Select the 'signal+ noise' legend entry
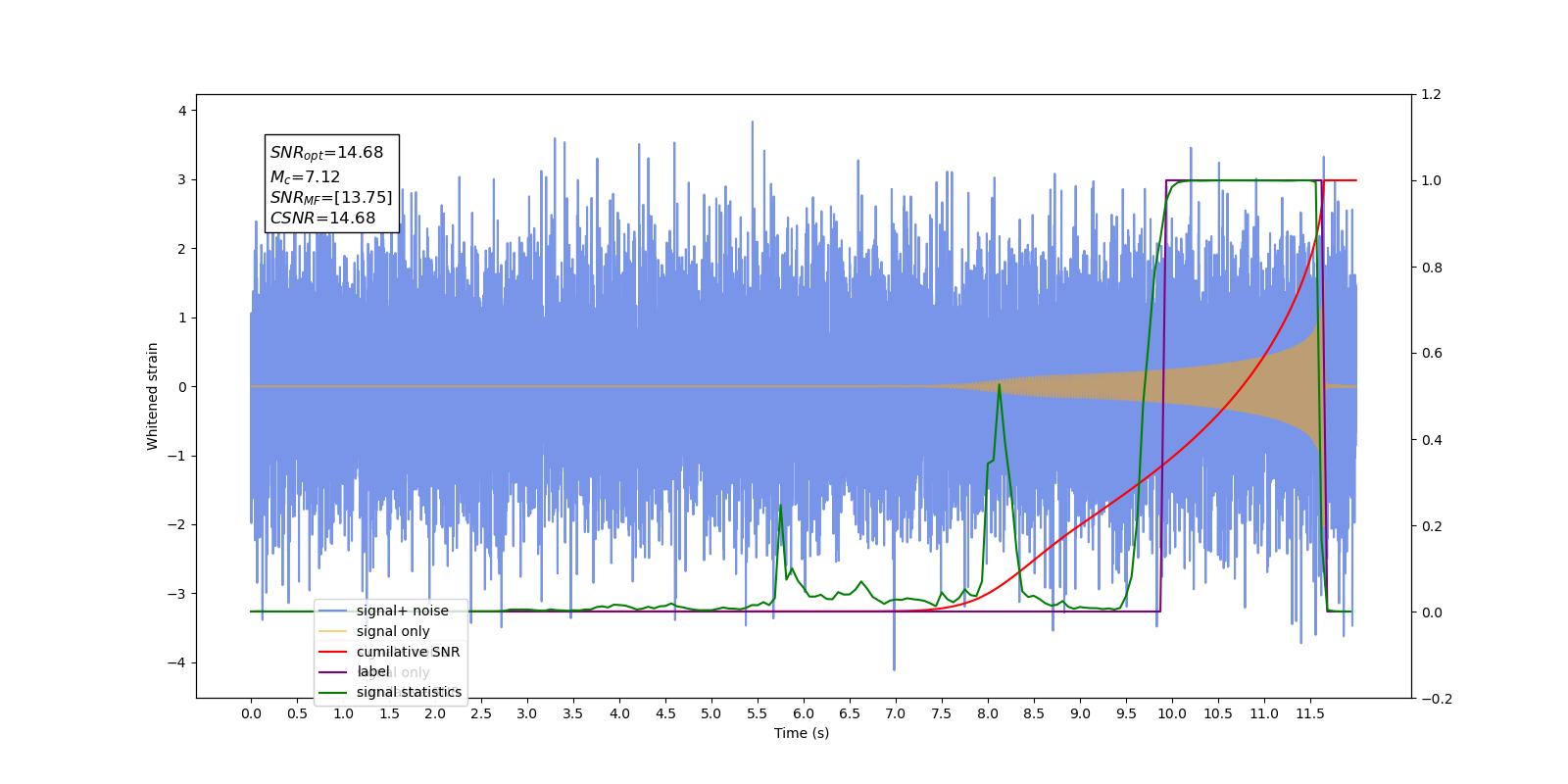 (403, 611)
